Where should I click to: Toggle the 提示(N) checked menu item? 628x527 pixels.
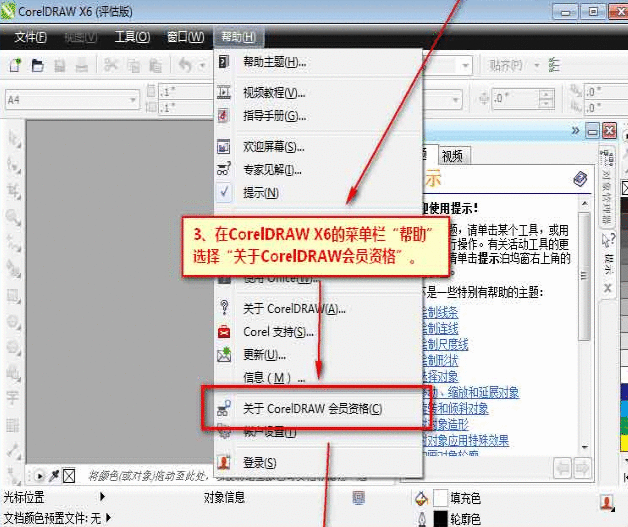tap(318, 193)
